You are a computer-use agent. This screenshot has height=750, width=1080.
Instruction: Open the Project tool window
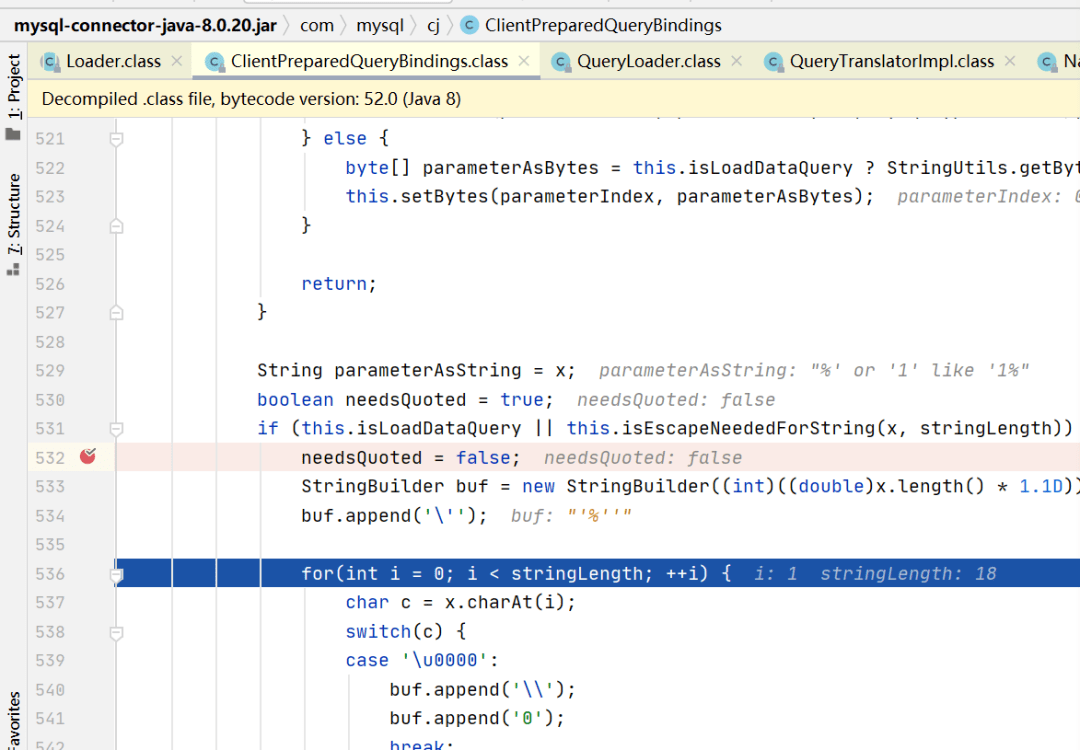tap(13, 96)
